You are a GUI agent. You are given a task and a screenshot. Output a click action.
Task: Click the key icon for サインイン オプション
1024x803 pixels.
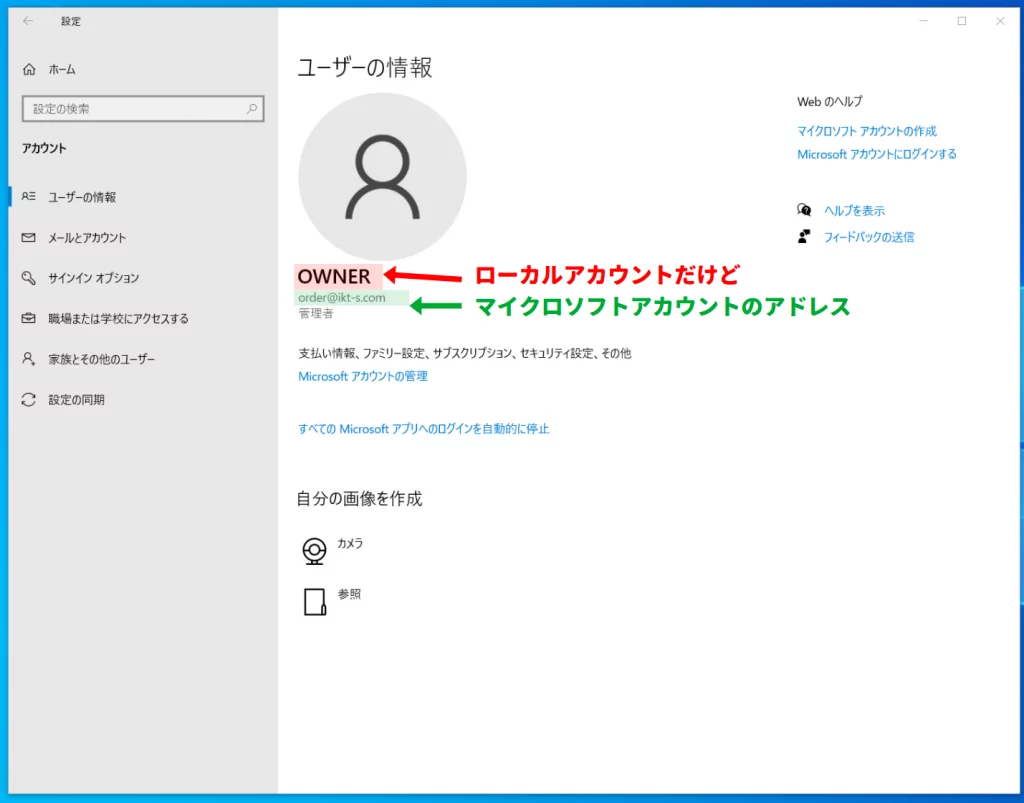coord(29,278)
